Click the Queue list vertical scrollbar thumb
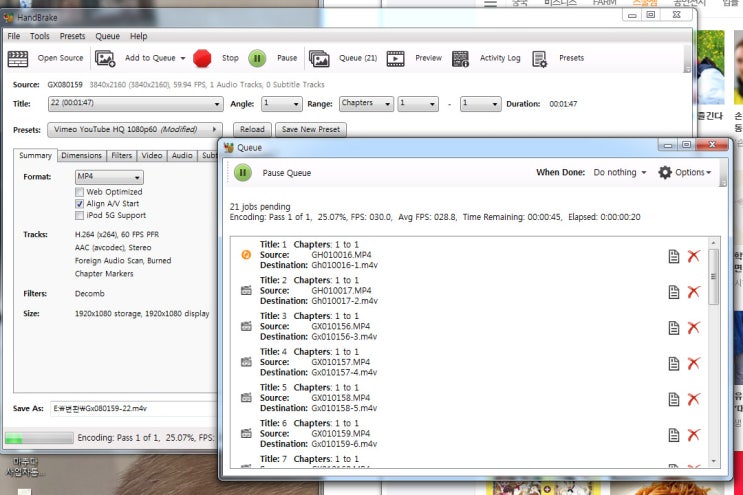Screen dimensions: 743x495 pyautogui.click(x=713, y=277)
